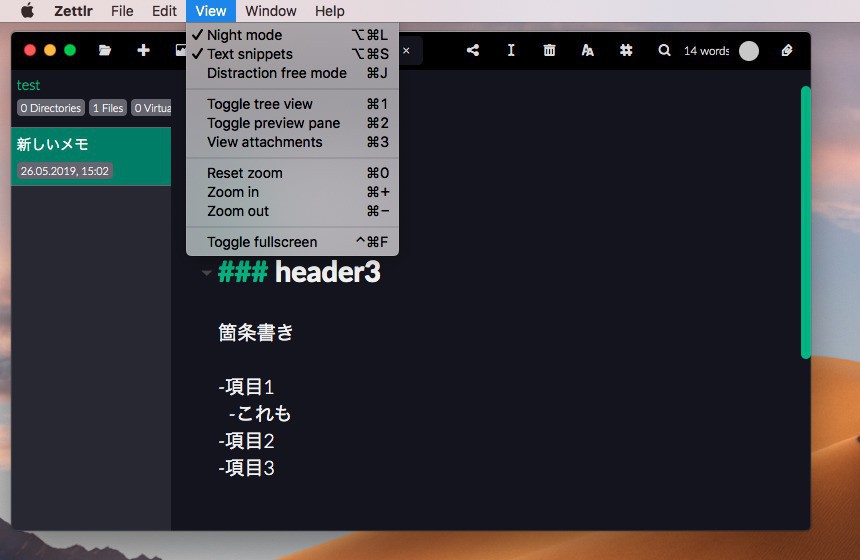
Task: Select Toggle fullscreen
Action: point(292,242)
